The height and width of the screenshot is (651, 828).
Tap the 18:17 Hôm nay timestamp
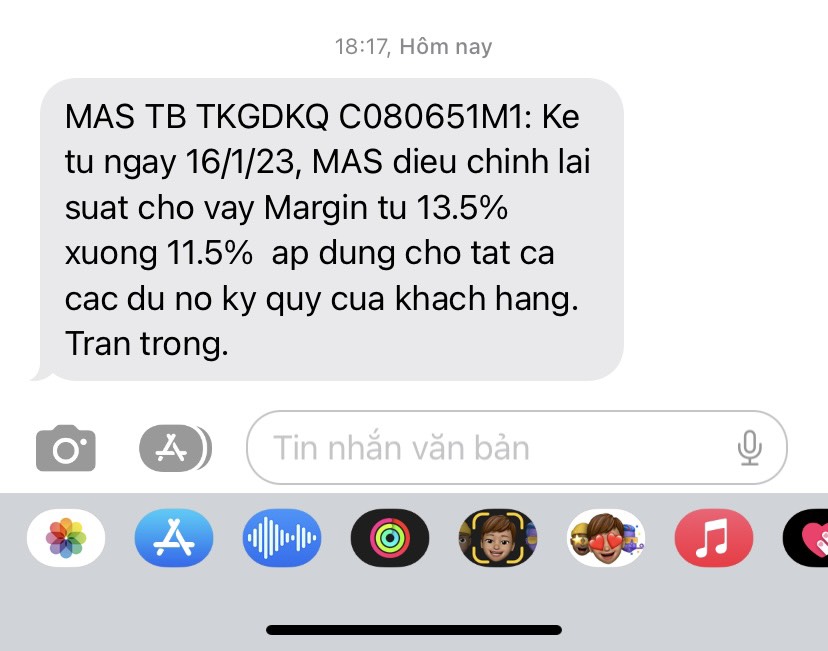(x=413, y=46)
